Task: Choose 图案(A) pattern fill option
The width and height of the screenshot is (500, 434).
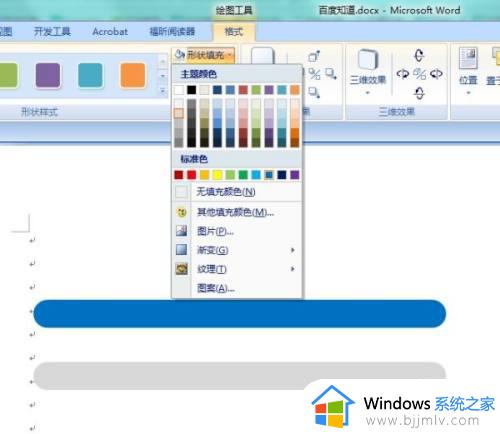Action: [237, 288]
